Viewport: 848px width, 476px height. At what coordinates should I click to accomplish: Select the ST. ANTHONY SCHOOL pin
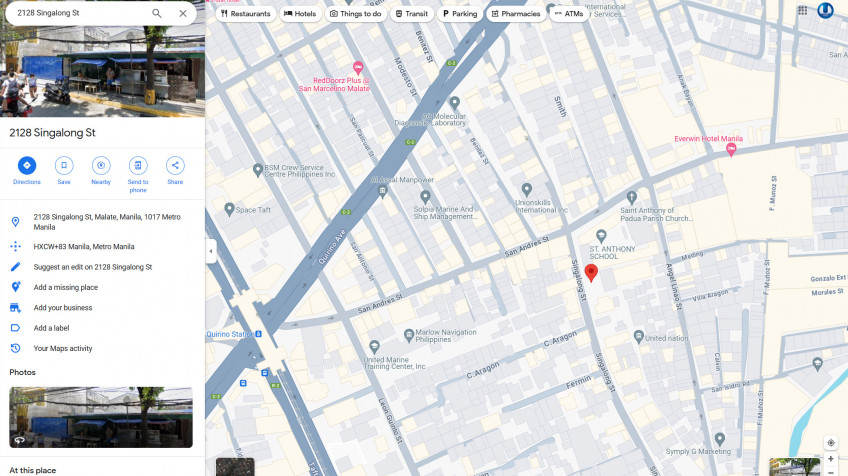pos(601,236)
